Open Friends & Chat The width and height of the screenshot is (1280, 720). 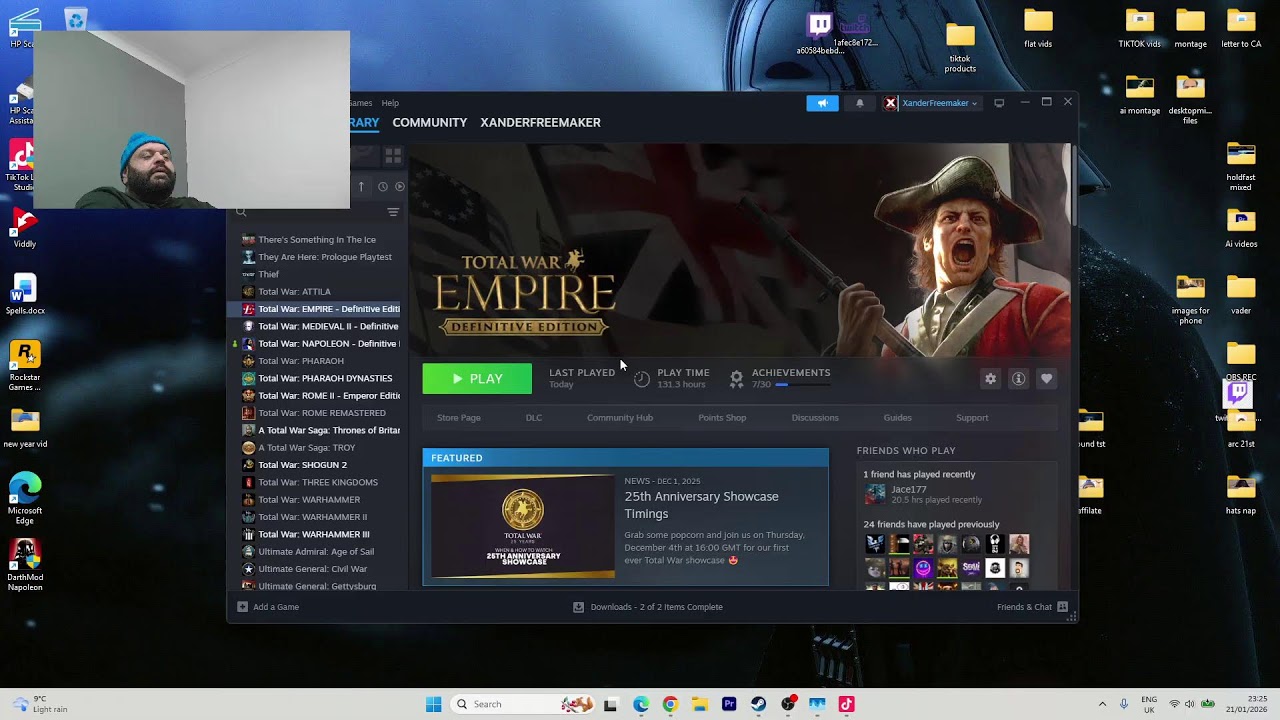(x=1032, y=607)
